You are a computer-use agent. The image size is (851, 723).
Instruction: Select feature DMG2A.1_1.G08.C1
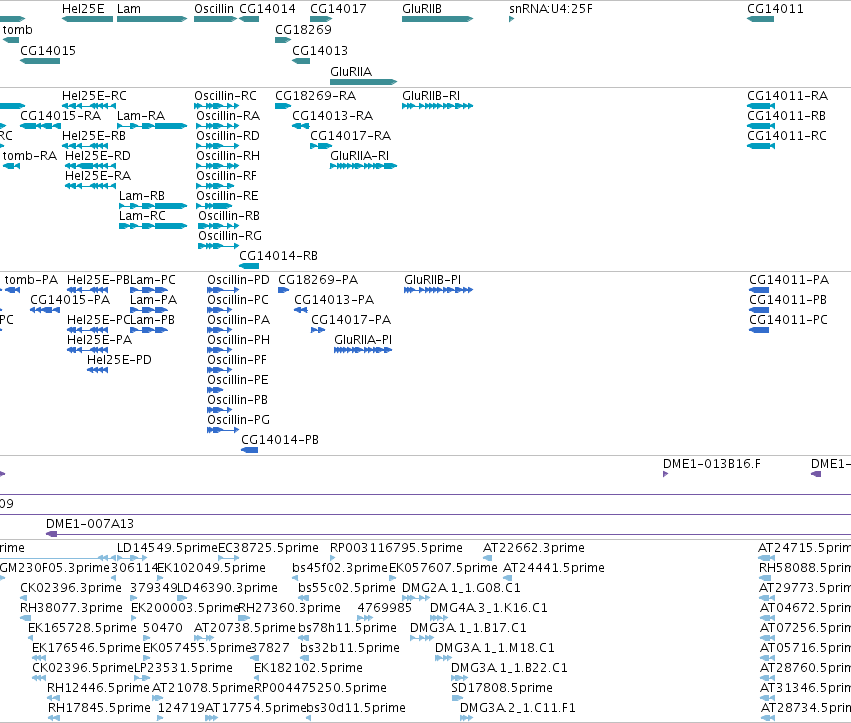pyautogui.click(x=461, y=588)
